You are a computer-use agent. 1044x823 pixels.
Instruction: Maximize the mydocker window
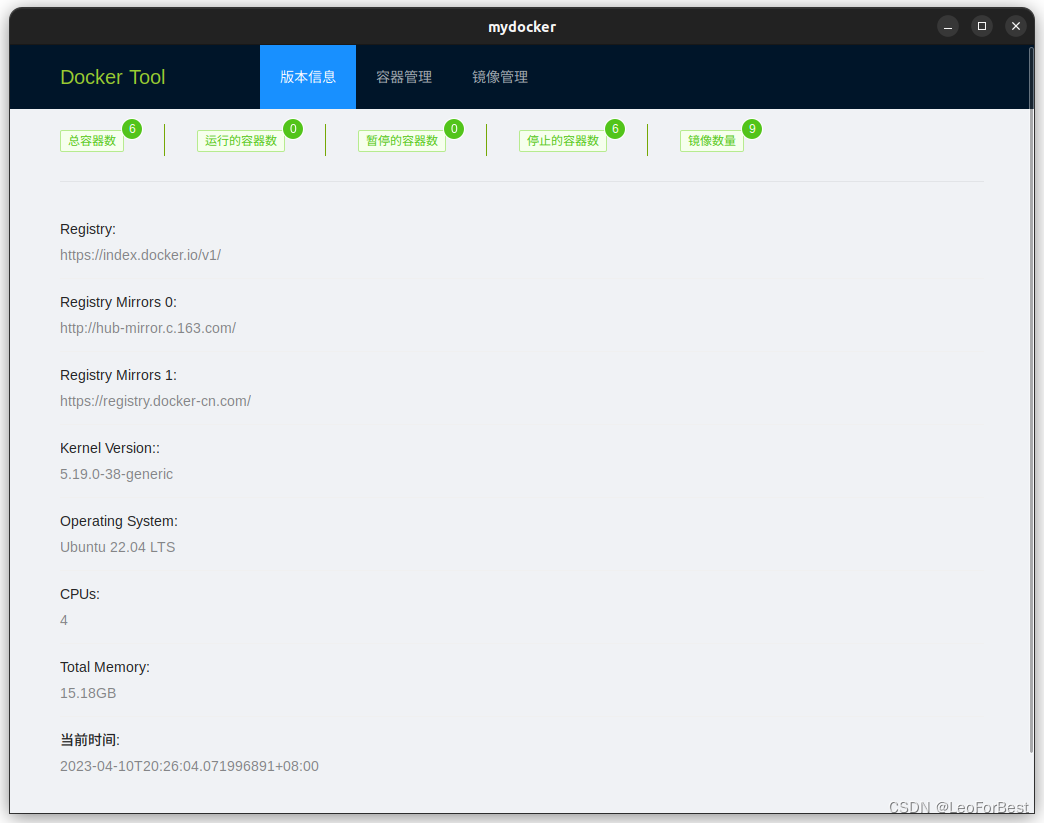[x=981, y=26]
